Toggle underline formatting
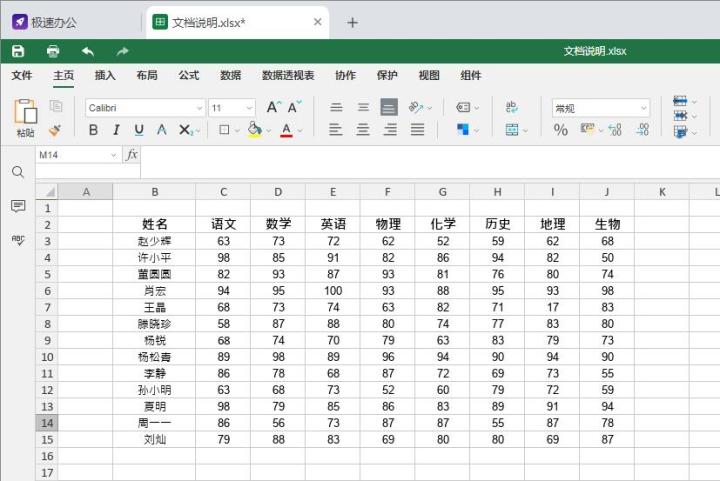This screenshot has height=481, width=720. tap(139, 130)
